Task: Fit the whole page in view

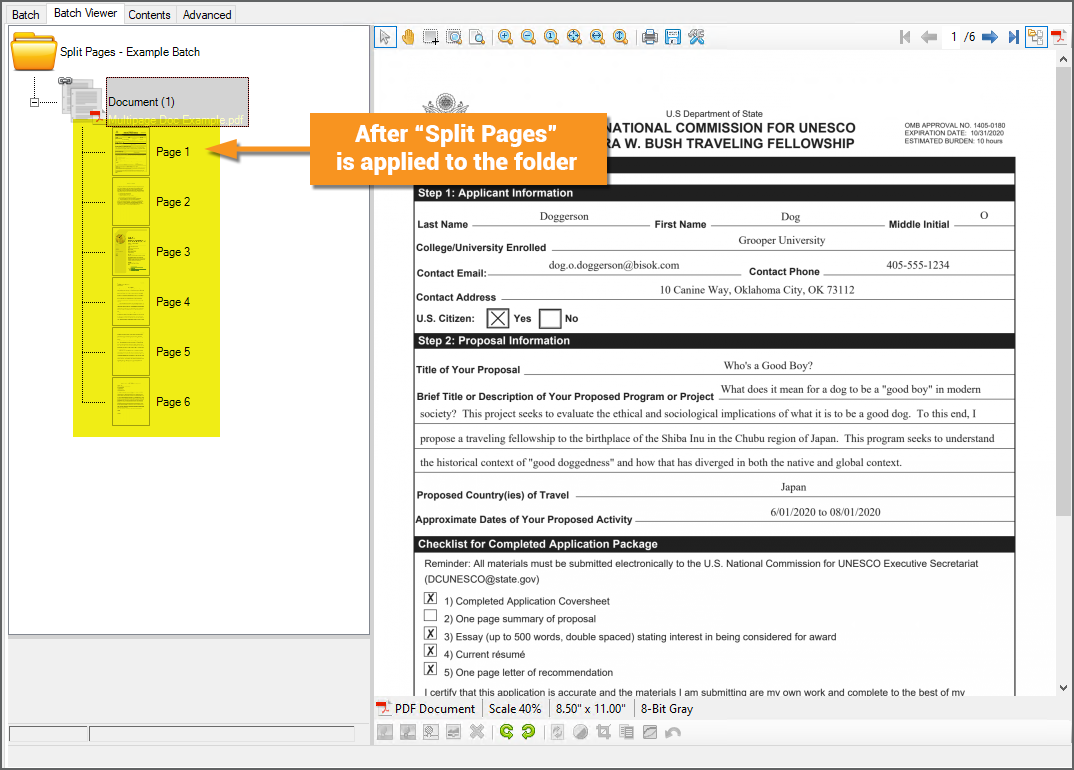Action: click(574, 37)
